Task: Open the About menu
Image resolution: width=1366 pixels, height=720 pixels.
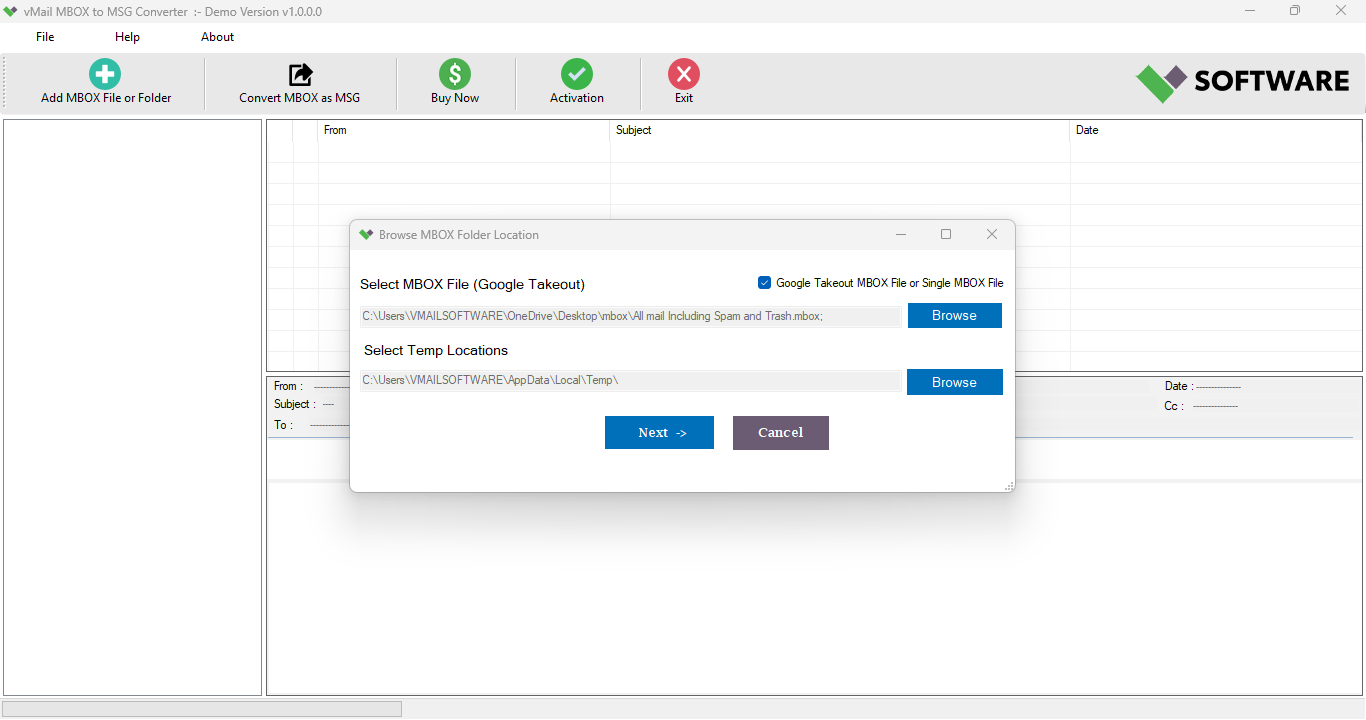Action: click(217, 37)
